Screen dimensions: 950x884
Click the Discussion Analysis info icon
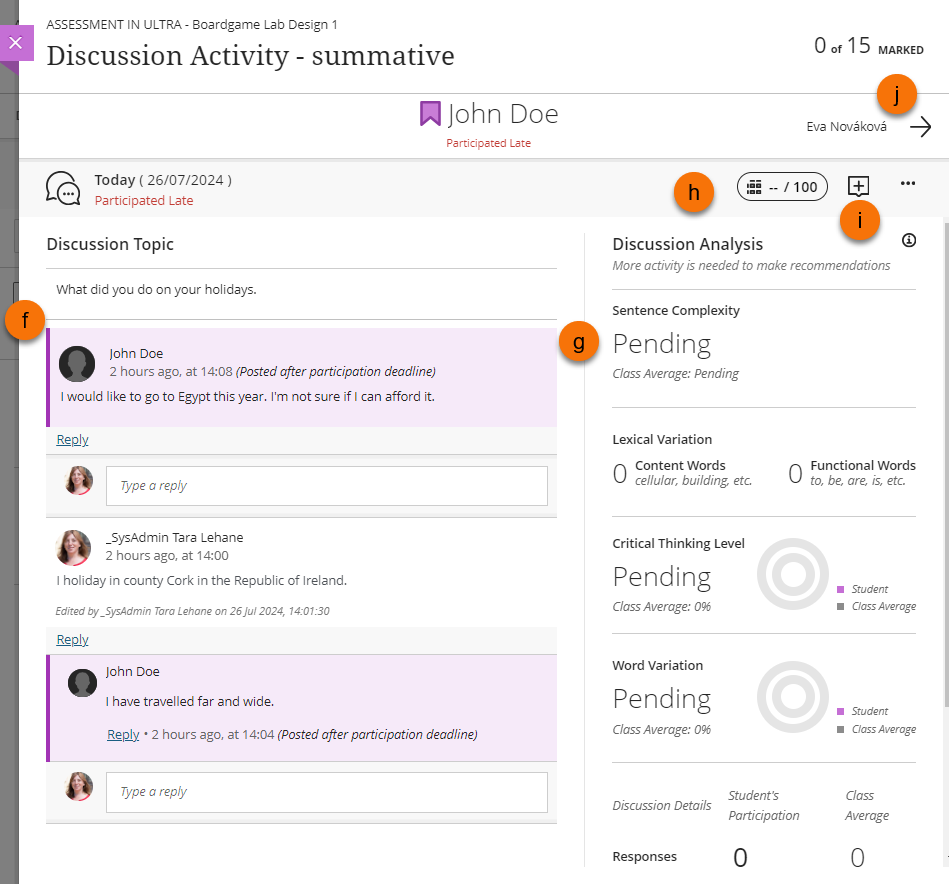908,241
